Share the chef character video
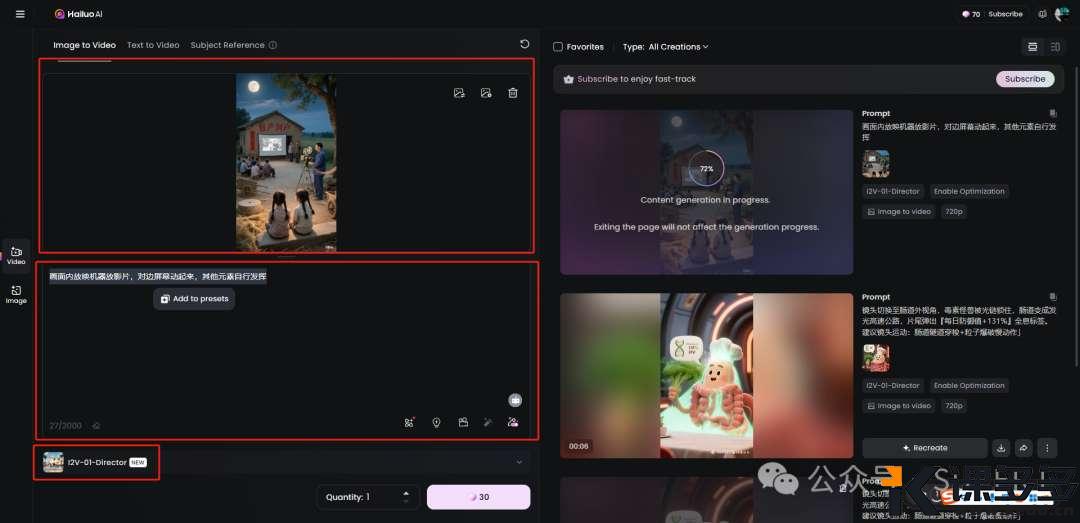1080x523 pixels. point(1023,448)
